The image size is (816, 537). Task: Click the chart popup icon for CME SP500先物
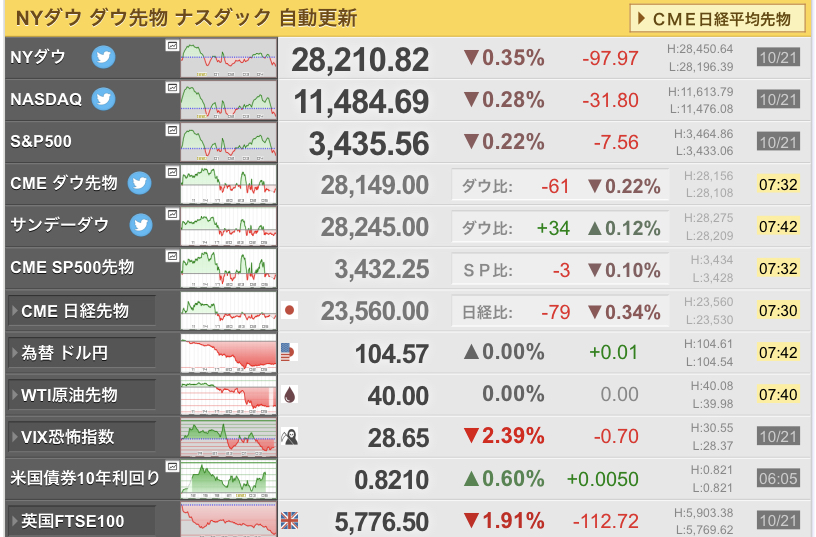click(172, 255)
